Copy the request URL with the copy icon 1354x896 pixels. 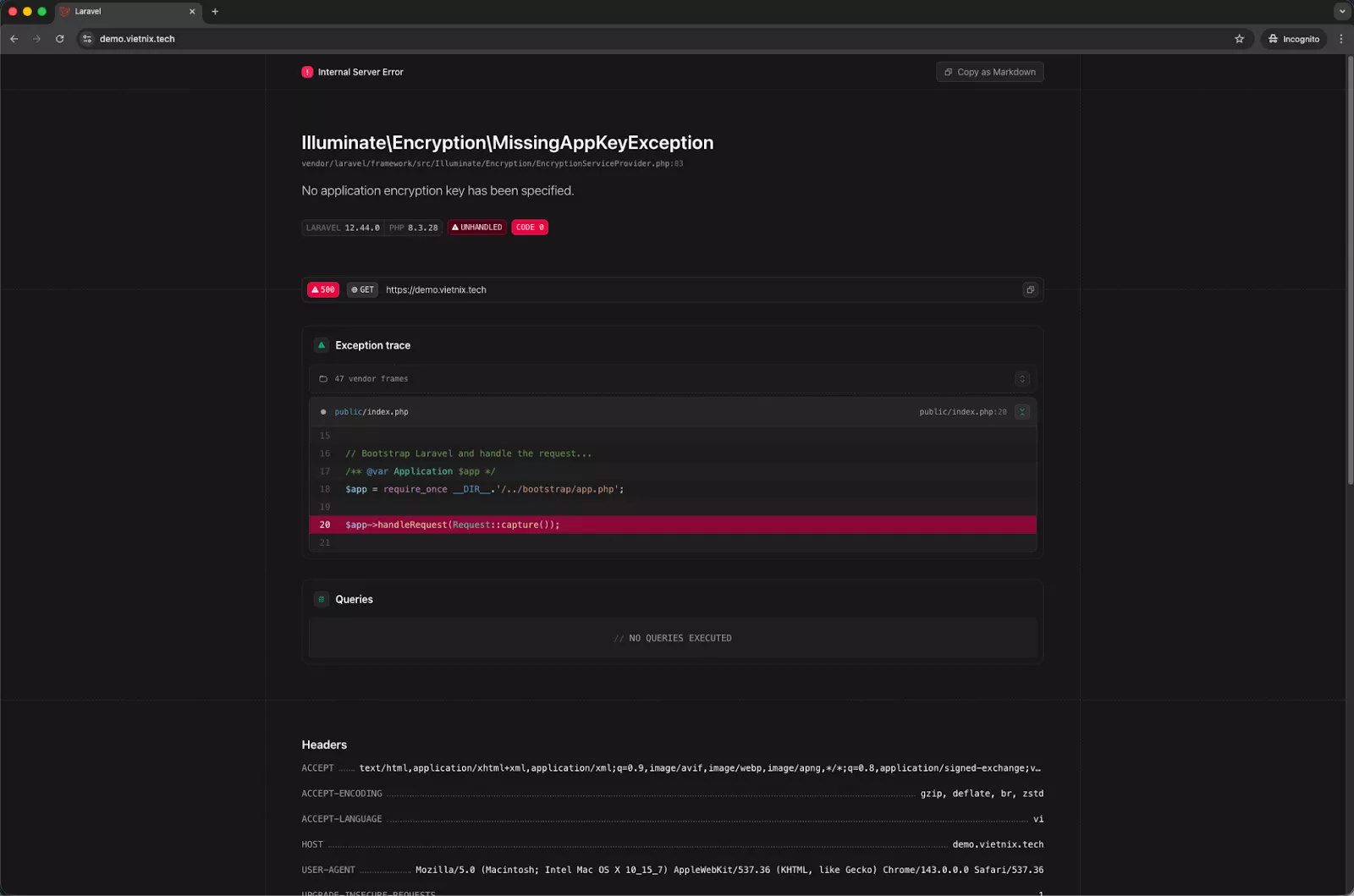point(1030,290)
